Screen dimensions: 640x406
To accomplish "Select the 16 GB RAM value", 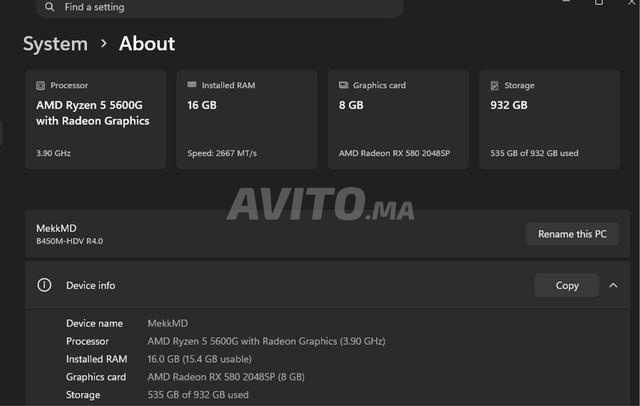I will tap(202, 105).
